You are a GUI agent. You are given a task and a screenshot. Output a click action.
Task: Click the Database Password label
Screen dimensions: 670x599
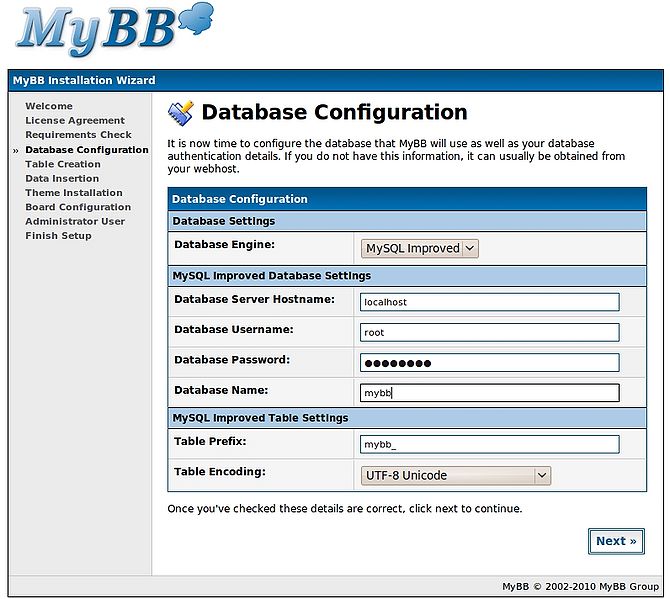click(x=232, y=360)
